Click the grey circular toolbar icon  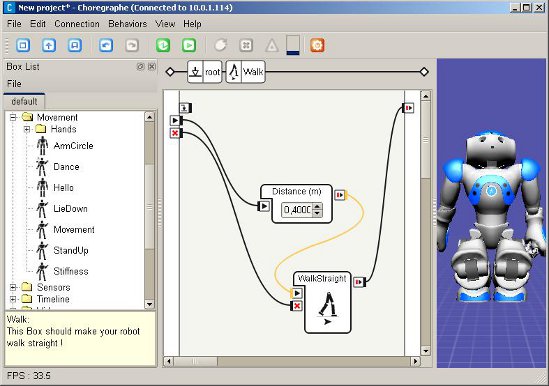pyautogui.click(x=221, y=45)
